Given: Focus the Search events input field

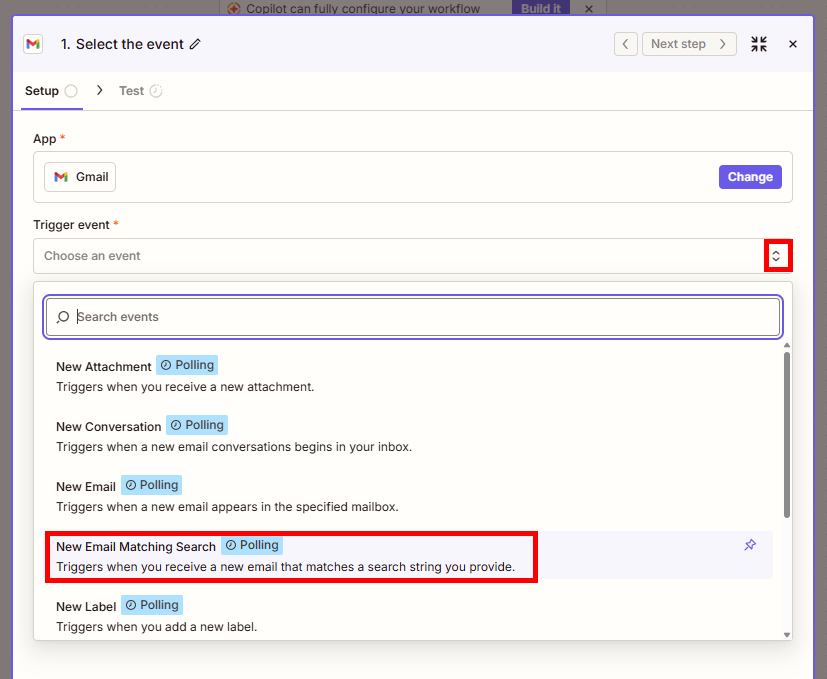Looking at the screenshot, I should pos(413,317).
